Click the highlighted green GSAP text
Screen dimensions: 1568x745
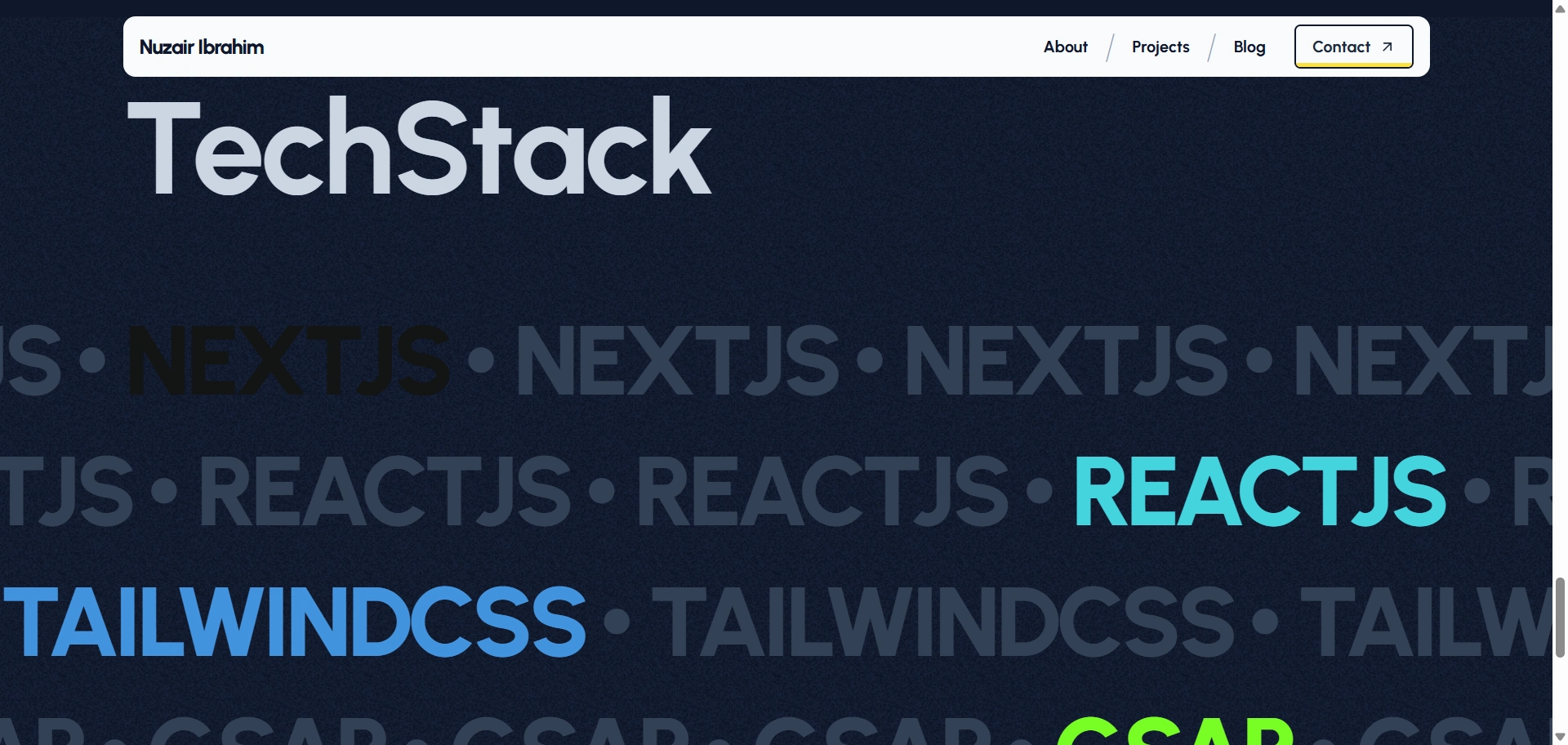coord(1175,730)
